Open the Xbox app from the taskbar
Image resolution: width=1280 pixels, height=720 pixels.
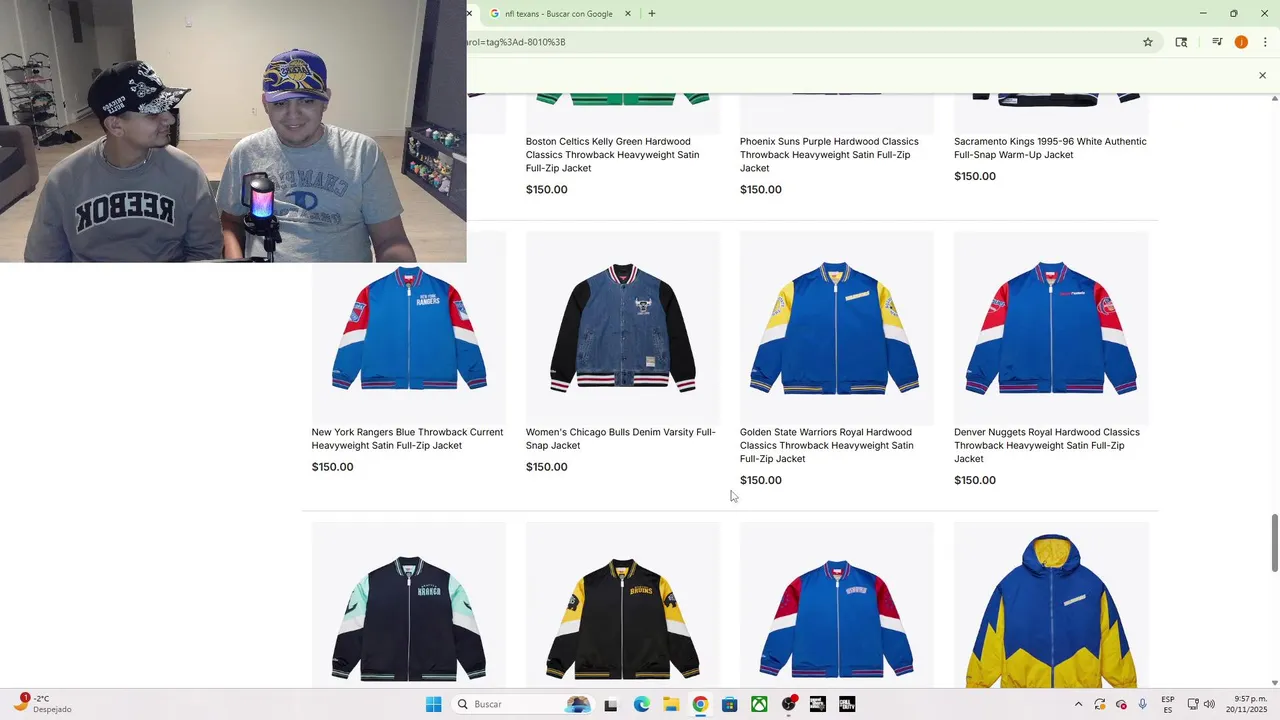pos(760,704)
